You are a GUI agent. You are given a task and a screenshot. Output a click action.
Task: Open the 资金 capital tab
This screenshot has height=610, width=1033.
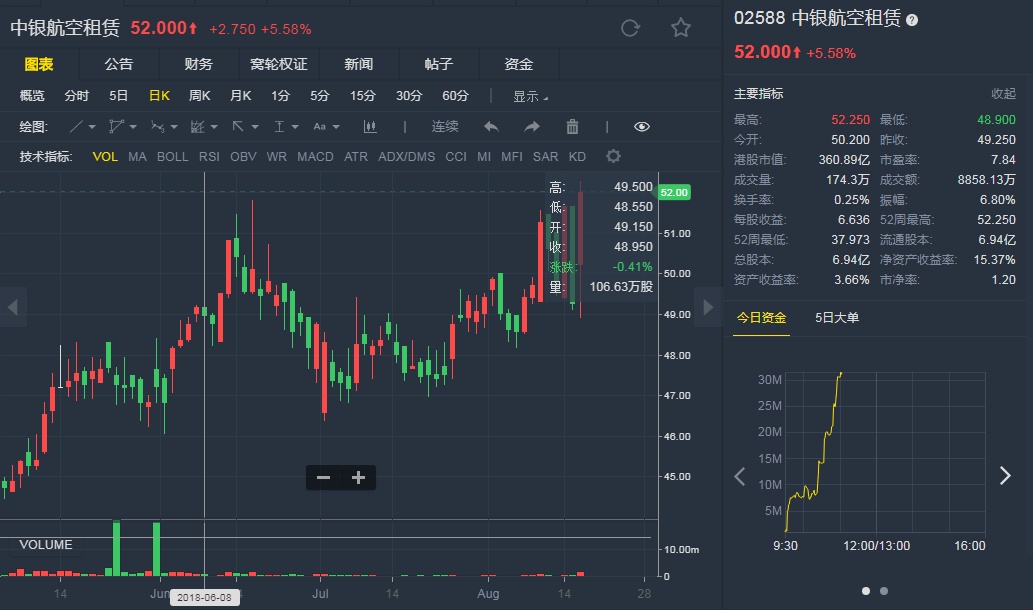pyautogui.click(x=518, y=64)
